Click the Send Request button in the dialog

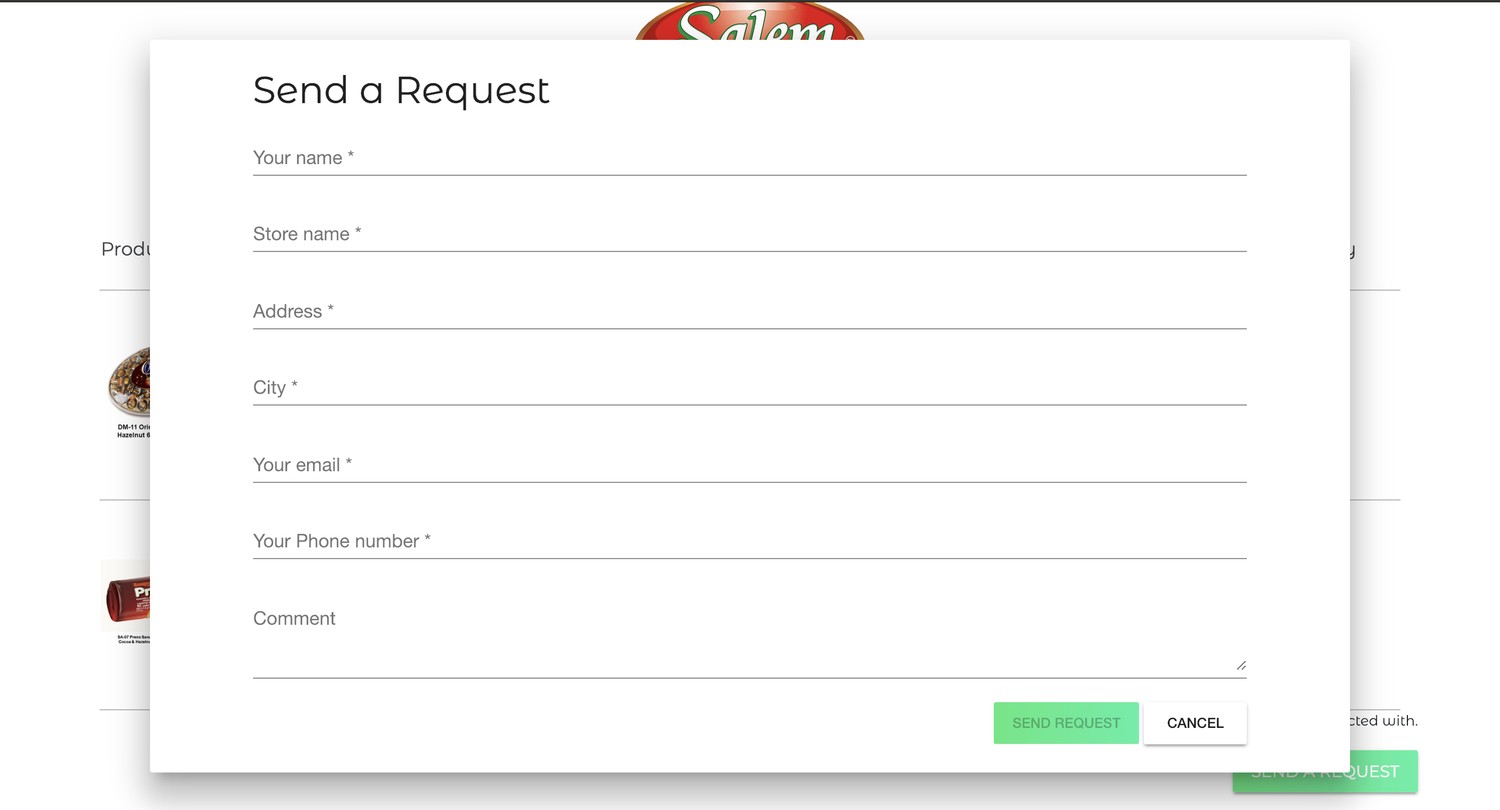point(1066,723)
